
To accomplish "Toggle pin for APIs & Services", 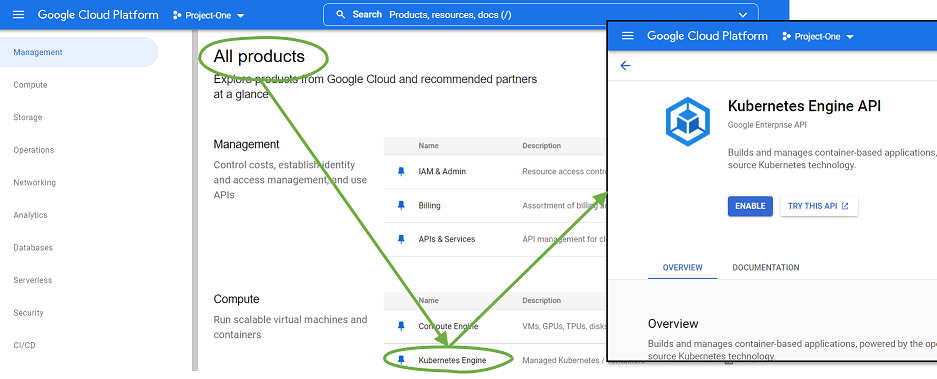I will [401, 239].
